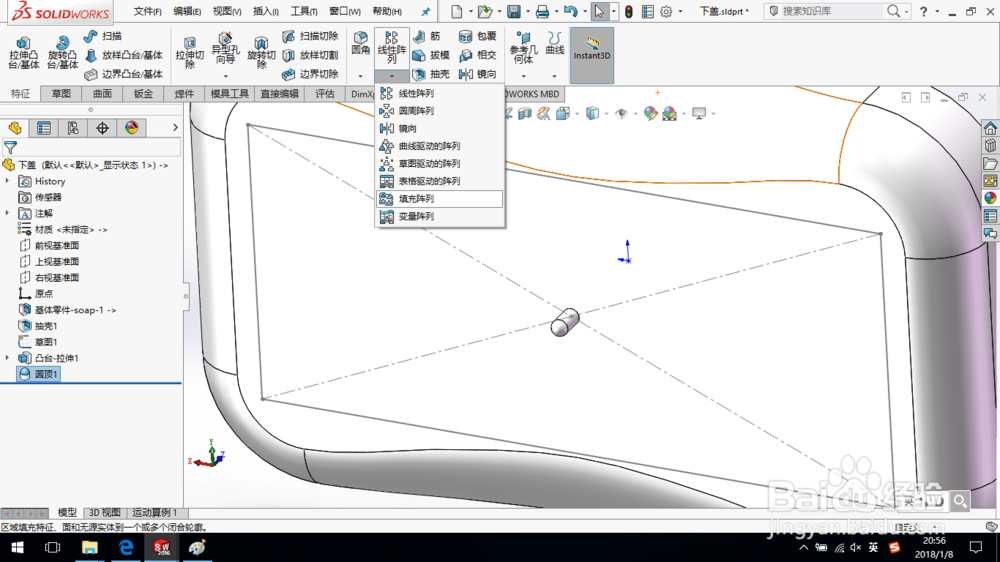Open the File (文件) menu

(x=147, y=11)
